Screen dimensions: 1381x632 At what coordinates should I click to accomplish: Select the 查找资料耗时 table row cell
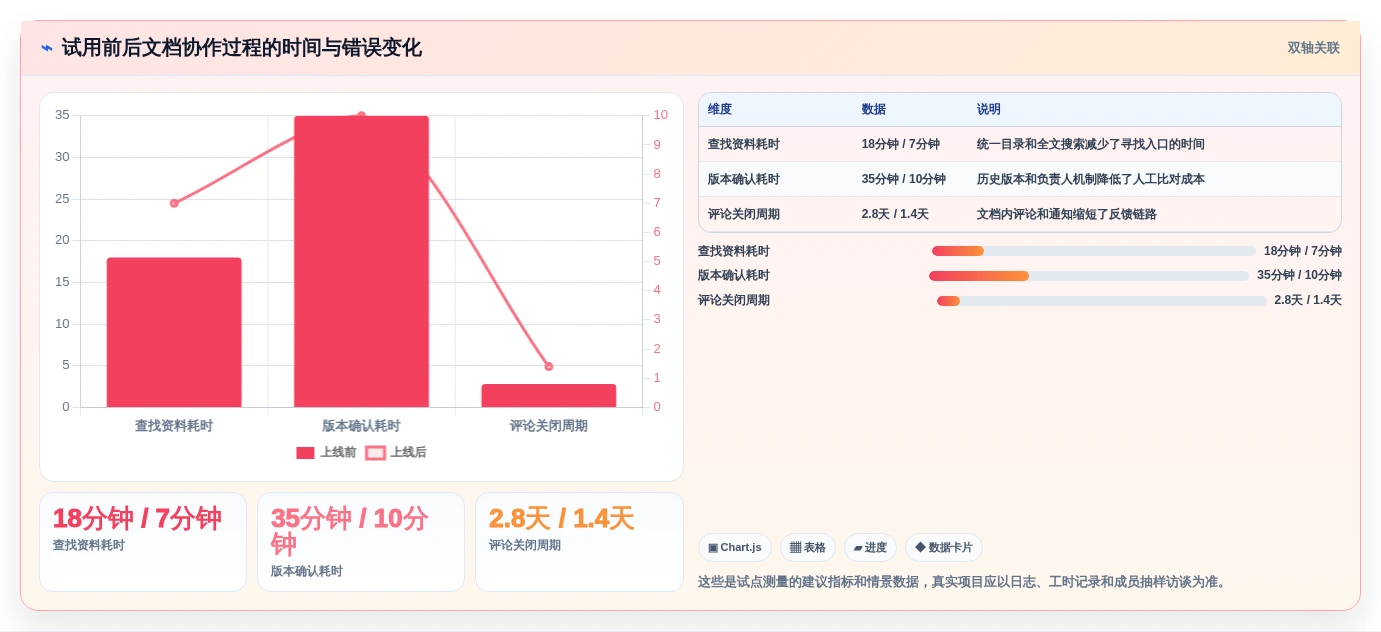click(743, 144)
